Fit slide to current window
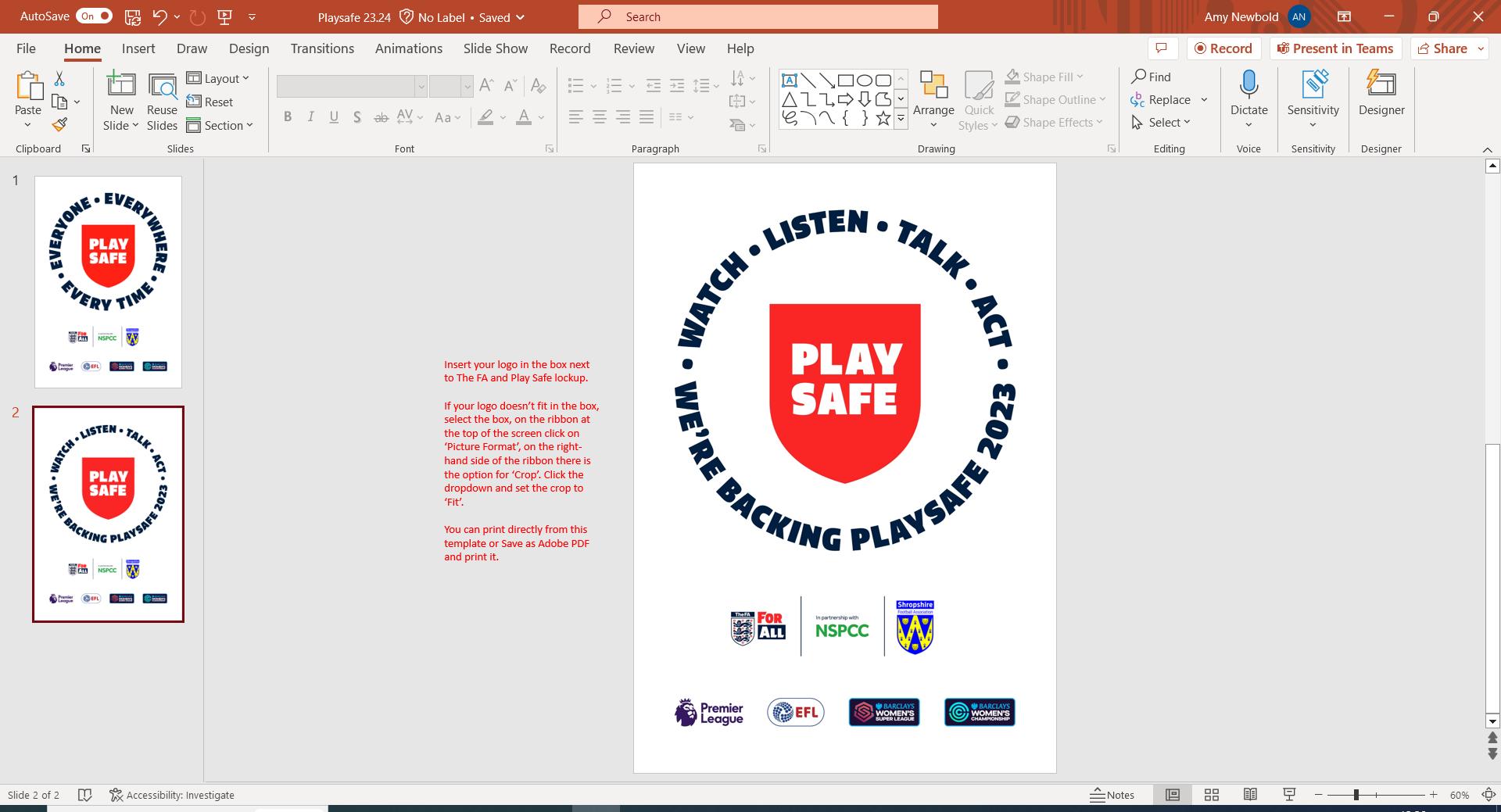This screenshot has height=812, width=1501. [x=1488, y=795]
